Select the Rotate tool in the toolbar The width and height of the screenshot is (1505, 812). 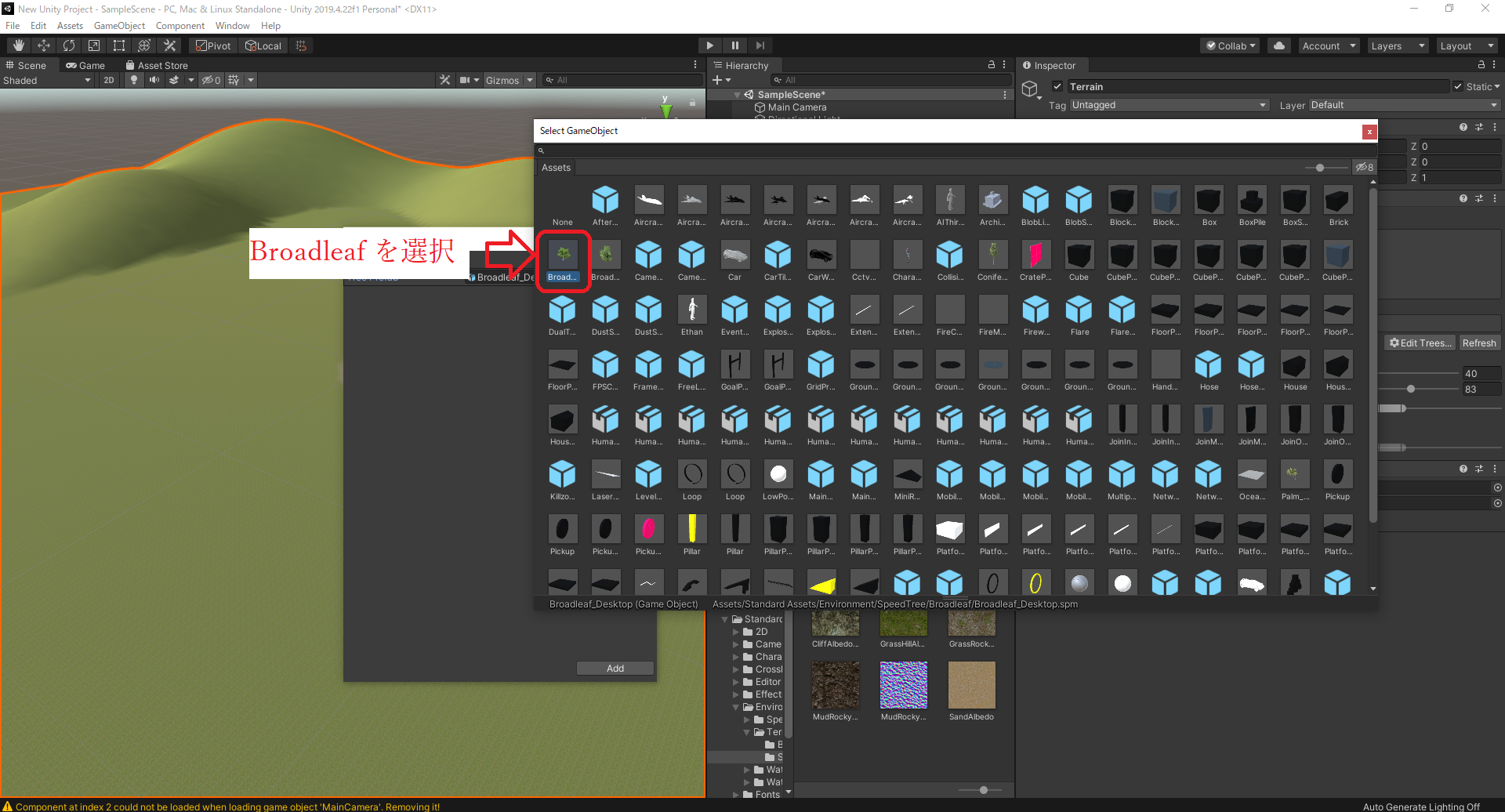click(x=69, y=45)
